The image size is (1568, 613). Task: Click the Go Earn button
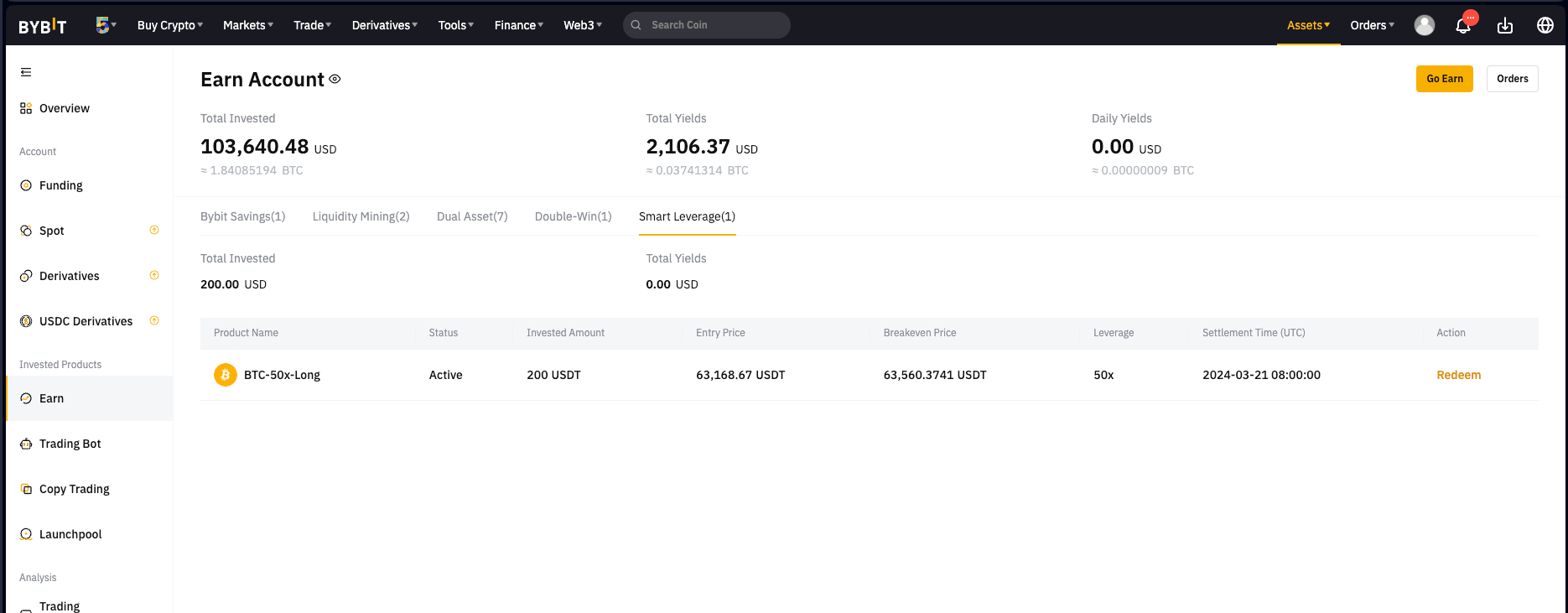[1445, 79]
